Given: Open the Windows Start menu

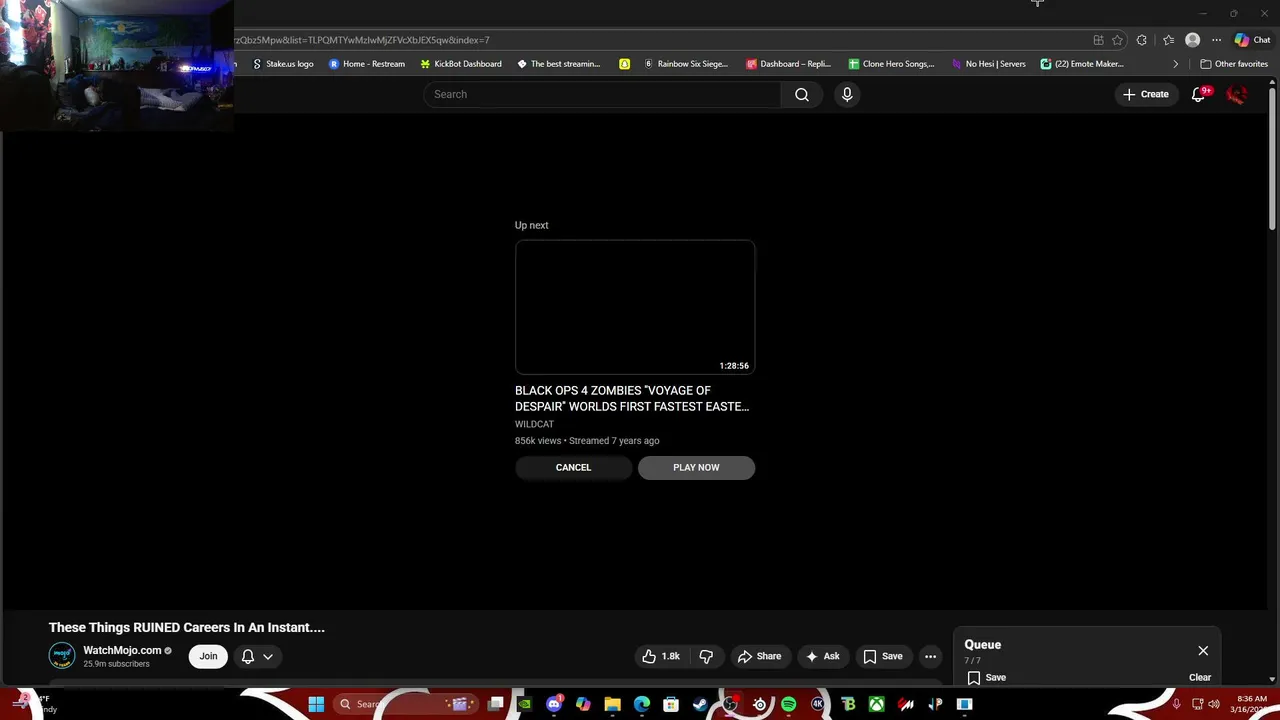Looking at the screenshot, I should (x=316, y=704).
